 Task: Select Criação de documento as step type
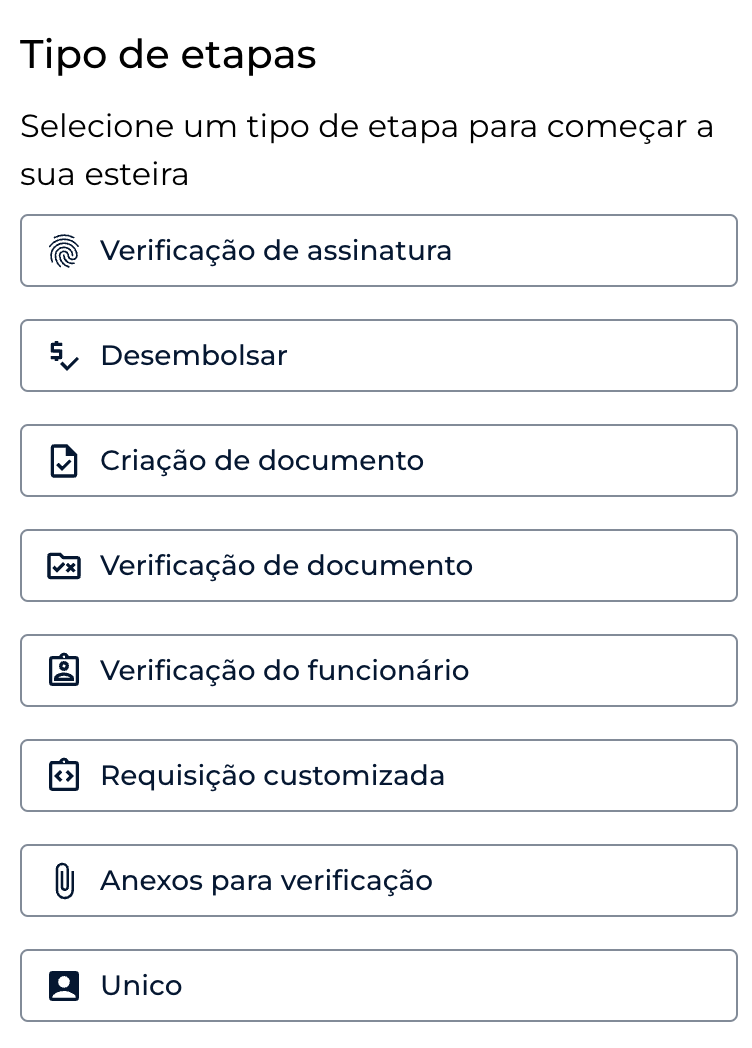tap(378, 461)
